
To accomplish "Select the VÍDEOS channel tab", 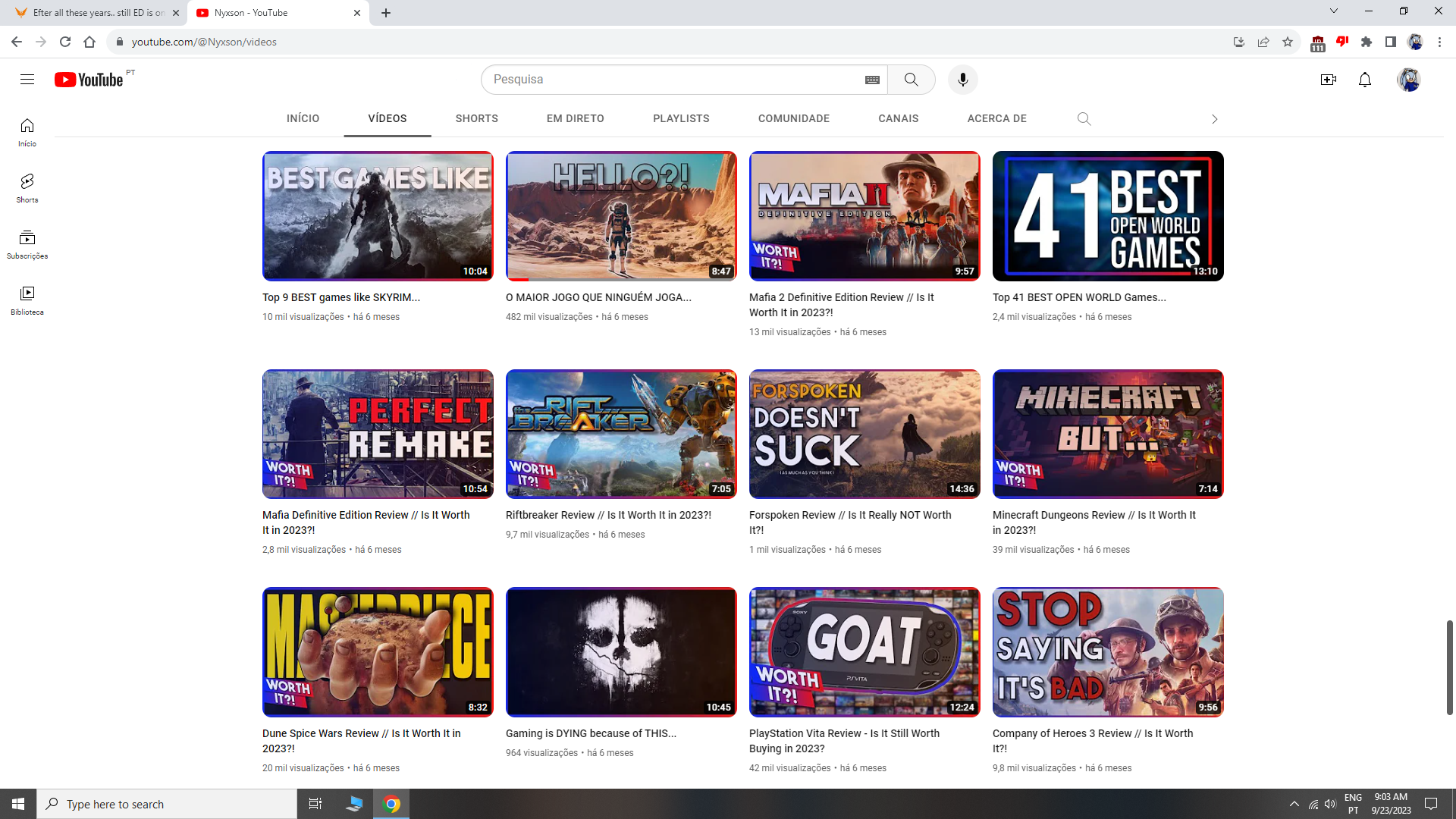I will click(388, 118).
